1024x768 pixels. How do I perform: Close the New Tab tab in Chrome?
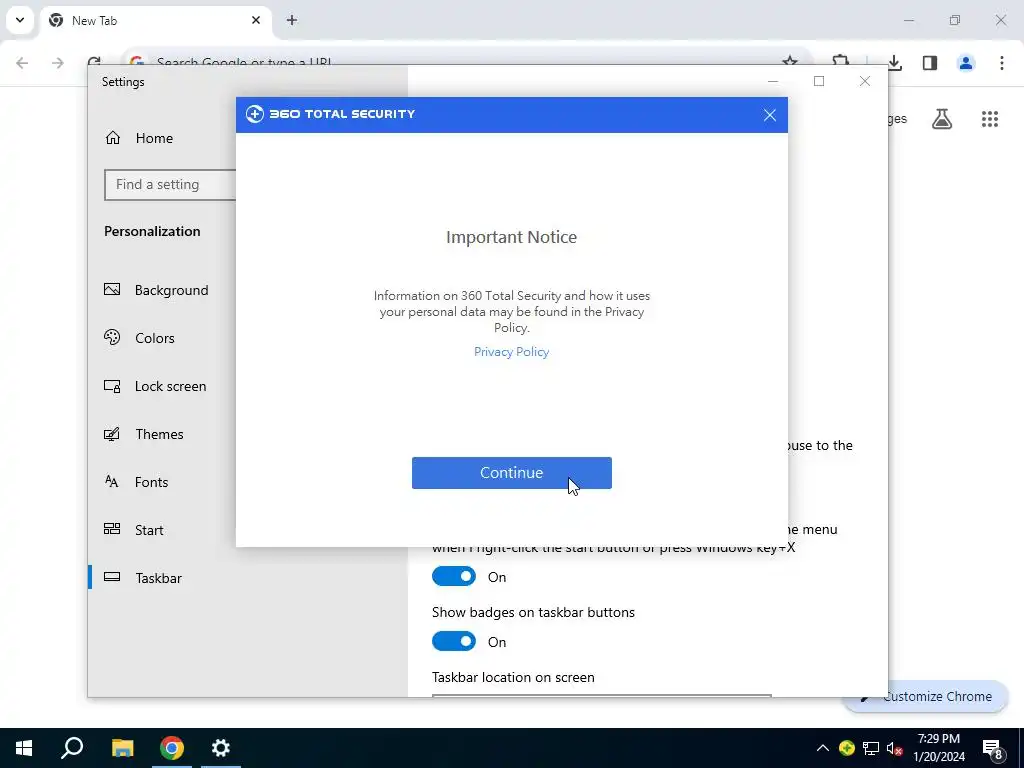pos(256,20)
